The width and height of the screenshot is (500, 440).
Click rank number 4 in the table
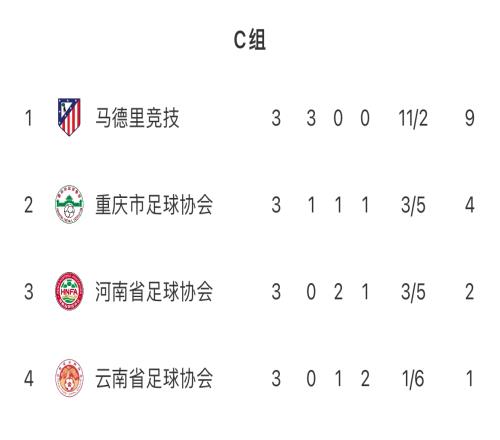pyautogui.click(x=29, y=379)
